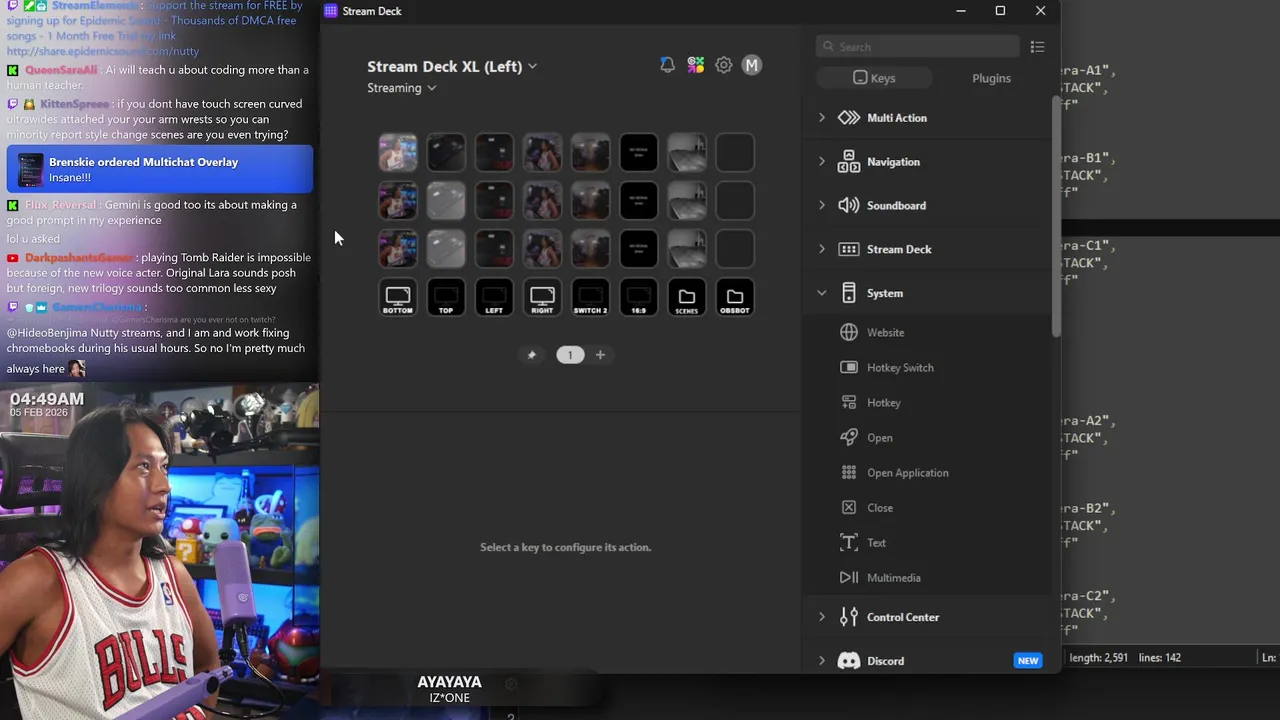Select page 1 indicator
Viewport: 1280px width, 720px height.
coord(570,355)
